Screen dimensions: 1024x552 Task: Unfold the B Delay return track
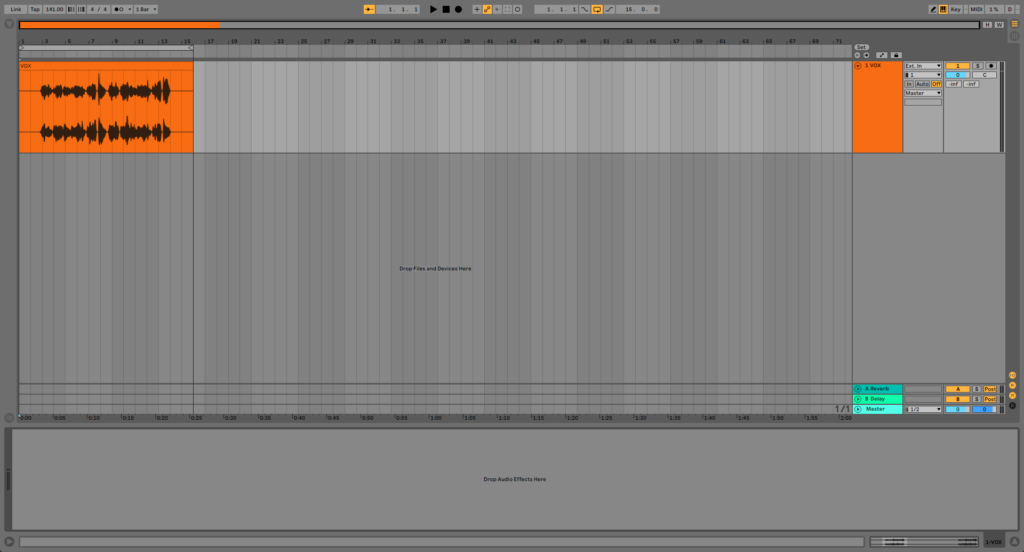[x=858, y=399]
